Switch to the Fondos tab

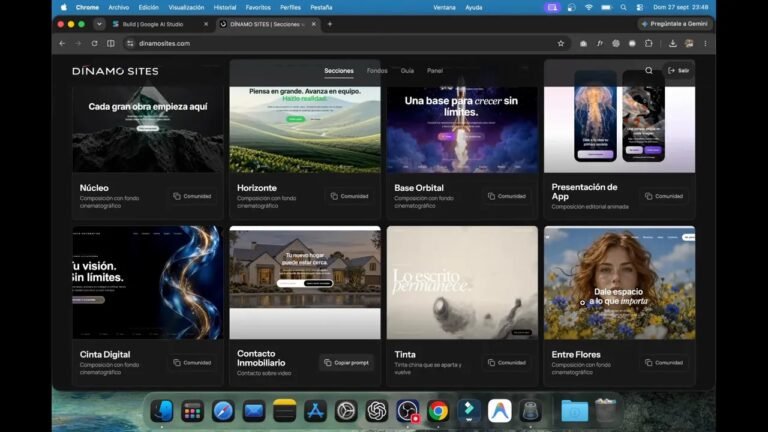(x=377, y=71)
